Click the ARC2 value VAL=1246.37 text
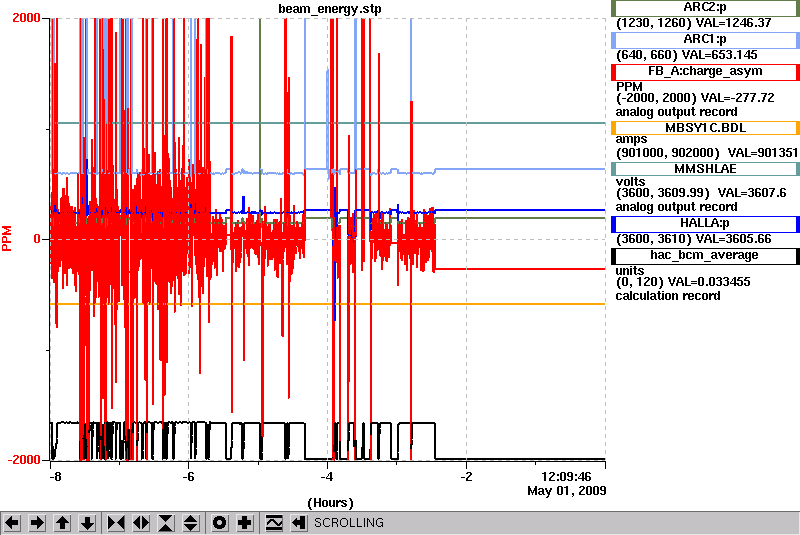The height and width of the screenshot is (535, 800). click(732, 23)
